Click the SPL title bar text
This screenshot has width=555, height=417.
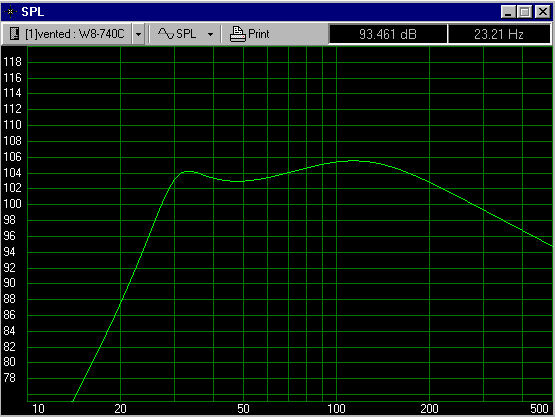33,12
